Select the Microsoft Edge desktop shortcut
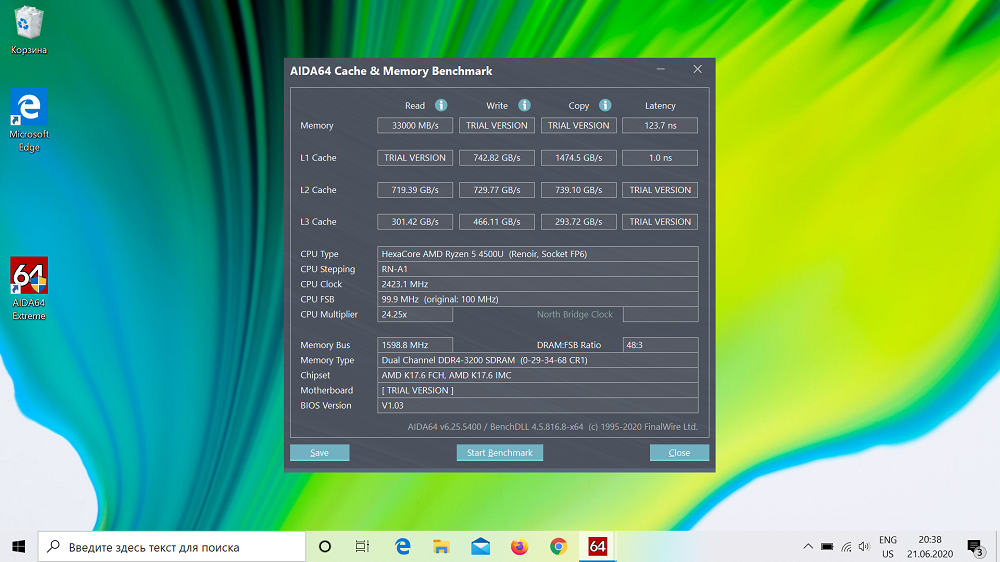Image resolution: width=1000 pixels, height=562 pixels. [x=29, y=121]
